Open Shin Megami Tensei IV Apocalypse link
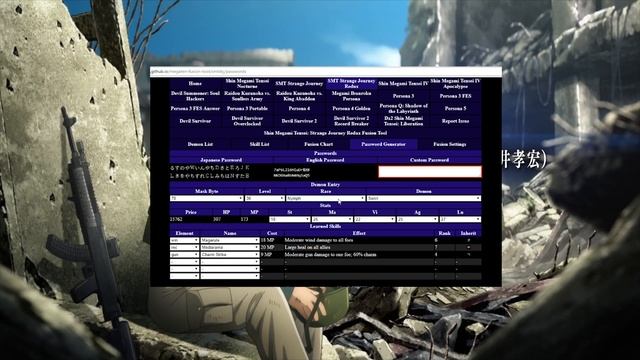Viewport: 640px width, 360px height. point(455,84)
